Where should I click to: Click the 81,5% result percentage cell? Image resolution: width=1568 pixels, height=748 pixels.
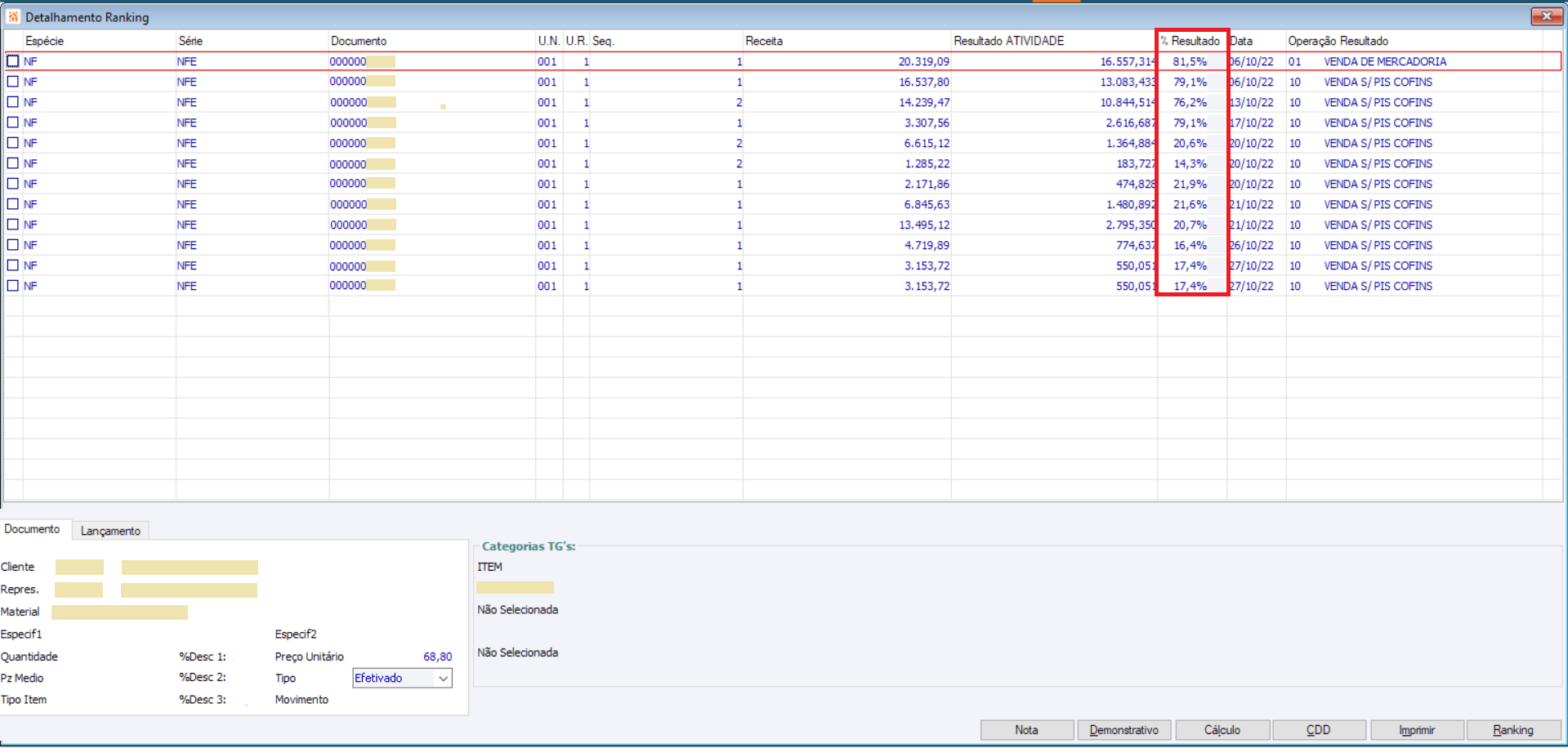click(x=1191, y=61)
